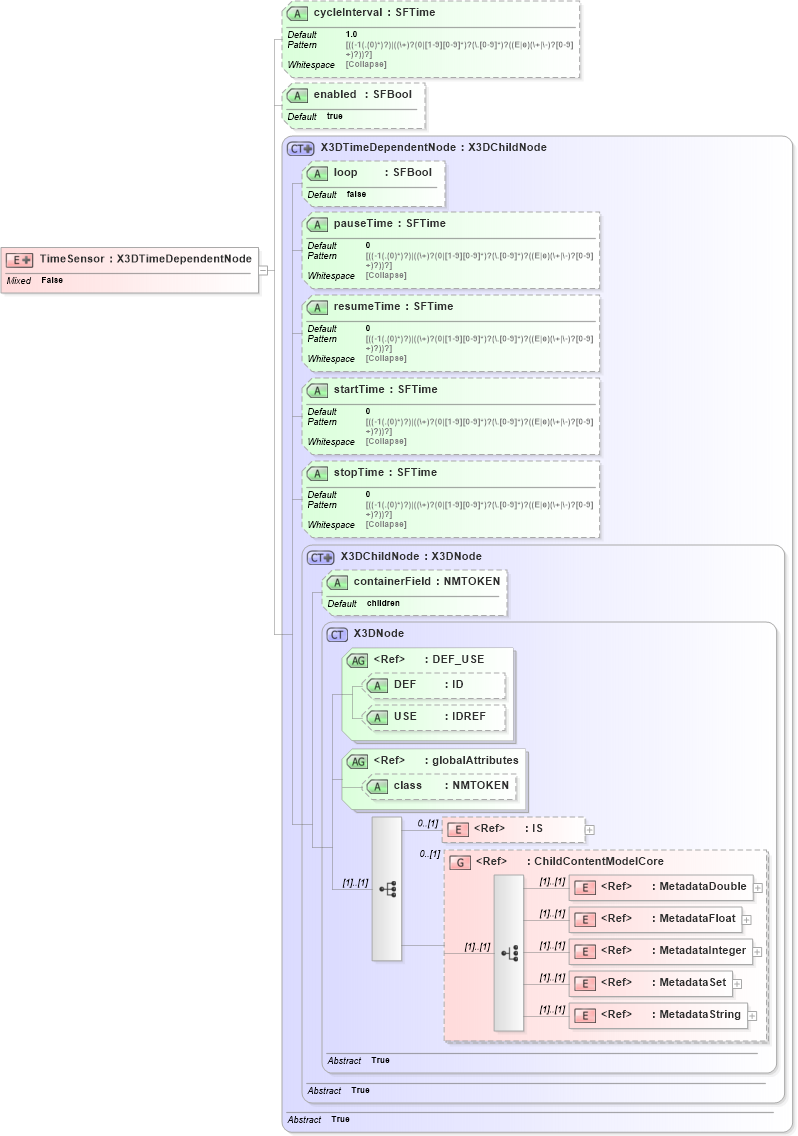
Task: Click the G icon of ChildContentModelCore
Action: pos(460,862)
